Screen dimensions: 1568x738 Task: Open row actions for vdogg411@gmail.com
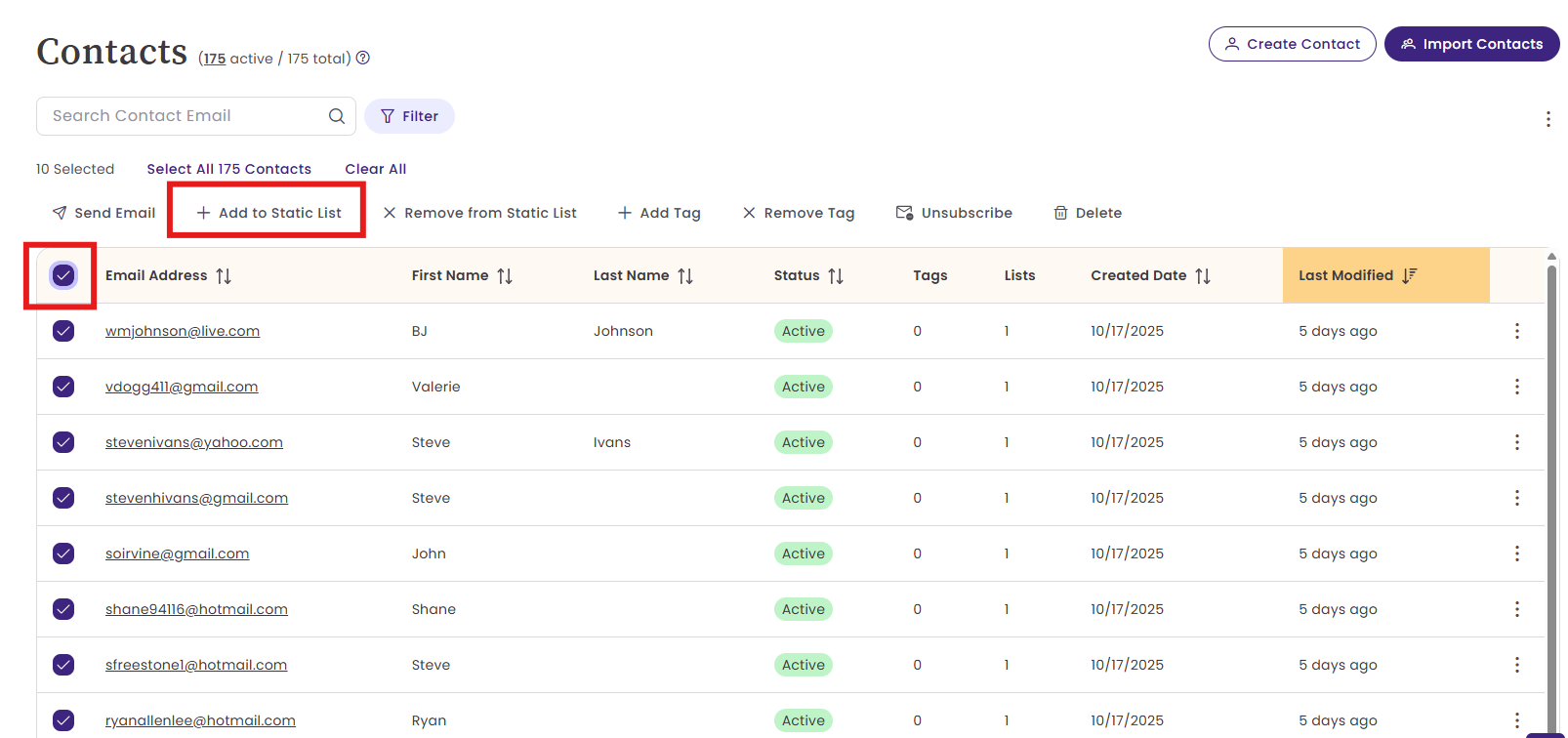pyautogui.click(x=1517, y=387)
